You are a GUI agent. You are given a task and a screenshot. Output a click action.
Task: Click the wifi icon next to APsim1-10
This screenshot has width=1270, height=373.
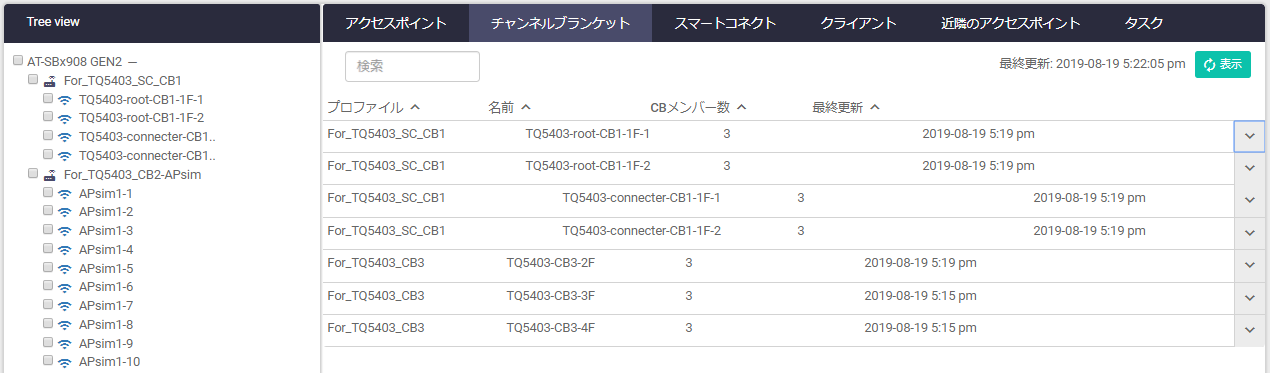(x=65, y=362)
